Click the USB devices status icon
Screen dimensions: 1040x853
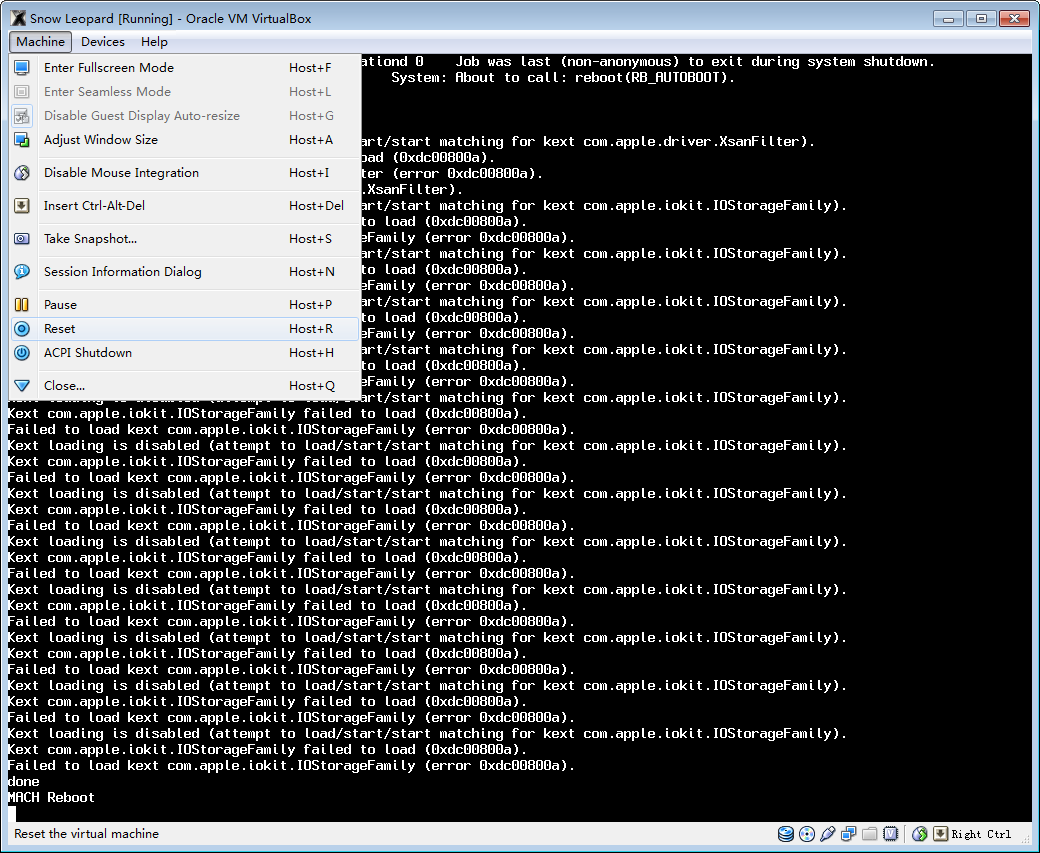827,834
